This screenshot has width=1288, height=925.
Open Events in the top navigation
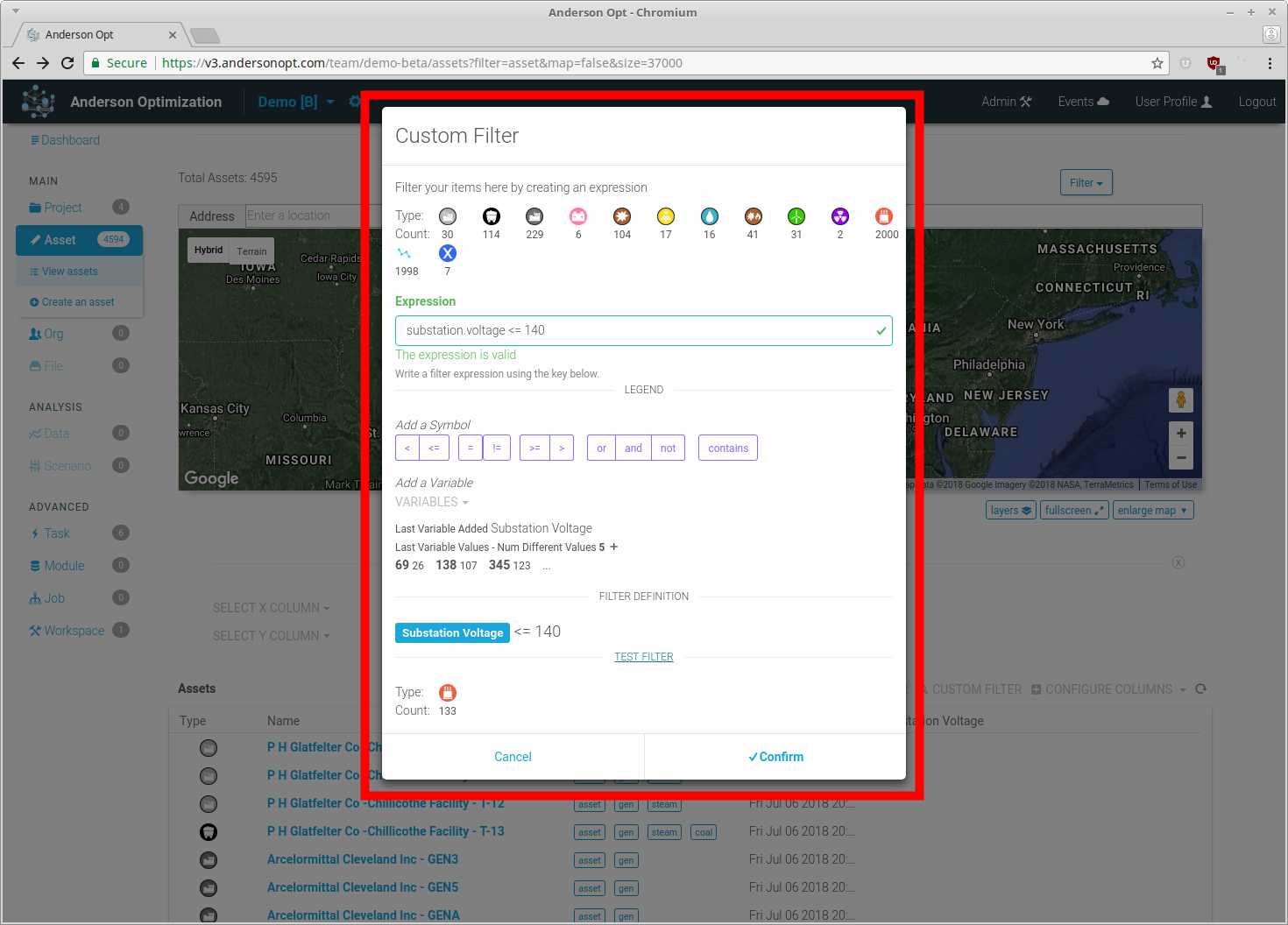coord(1083,102)
